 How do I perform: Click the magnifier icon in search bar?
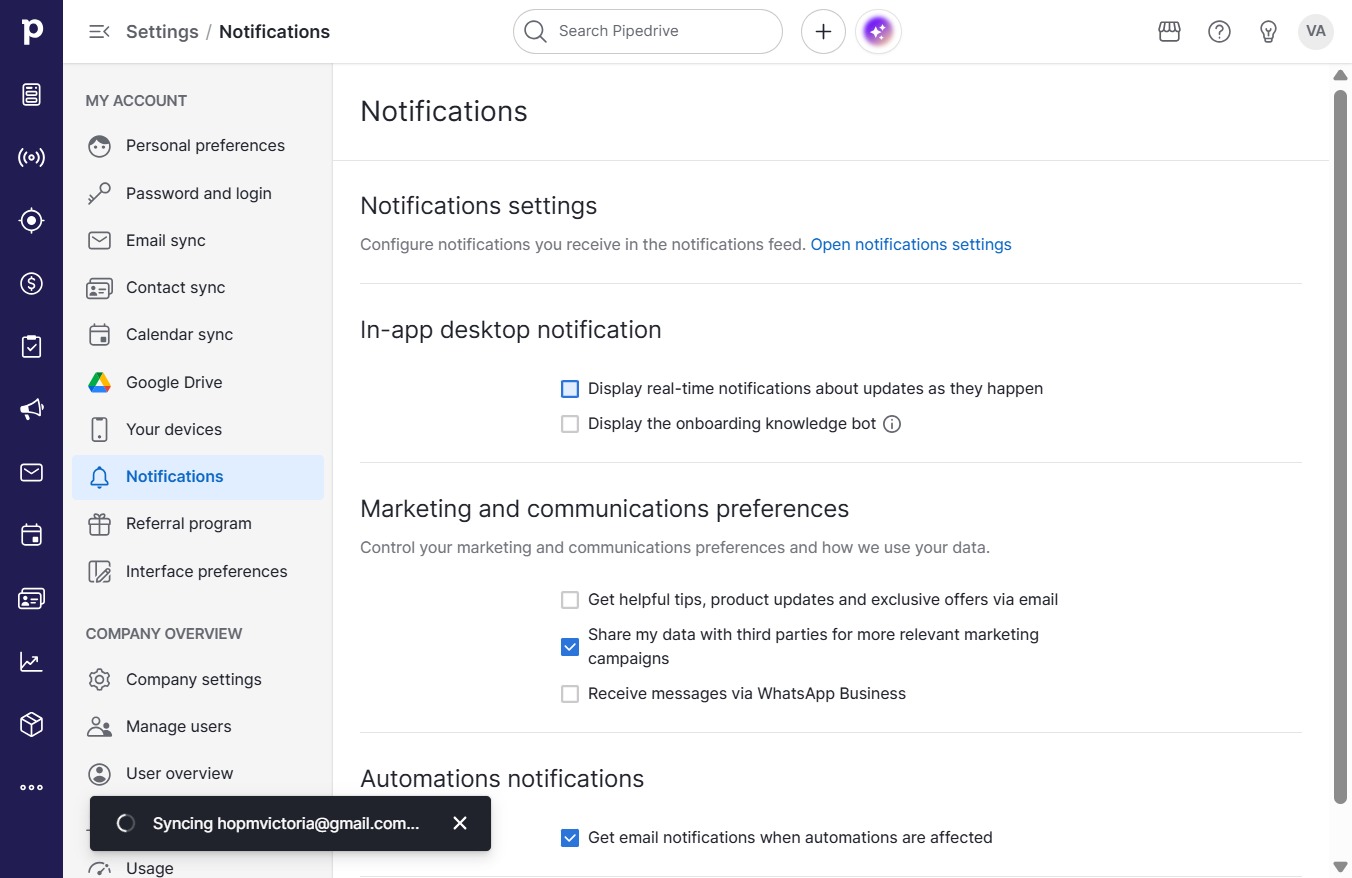[536, 32]
